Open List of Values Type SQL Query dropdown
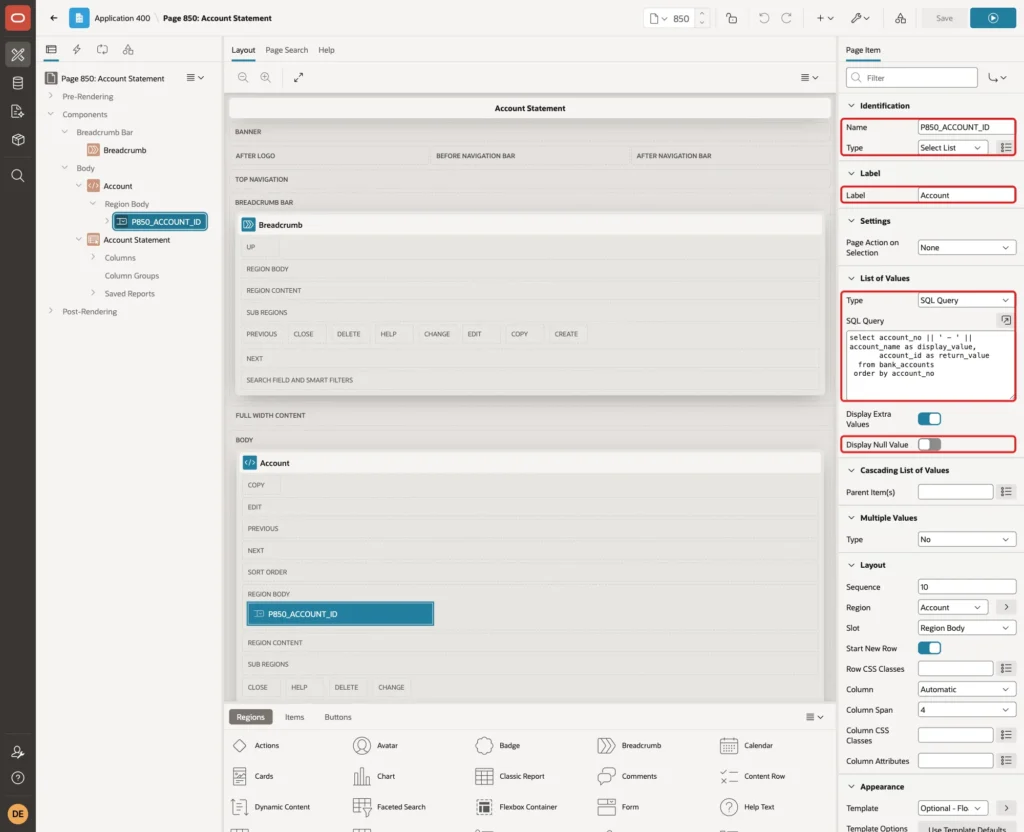The height and width of the screenshot is (832, 1024). (967, 300)
